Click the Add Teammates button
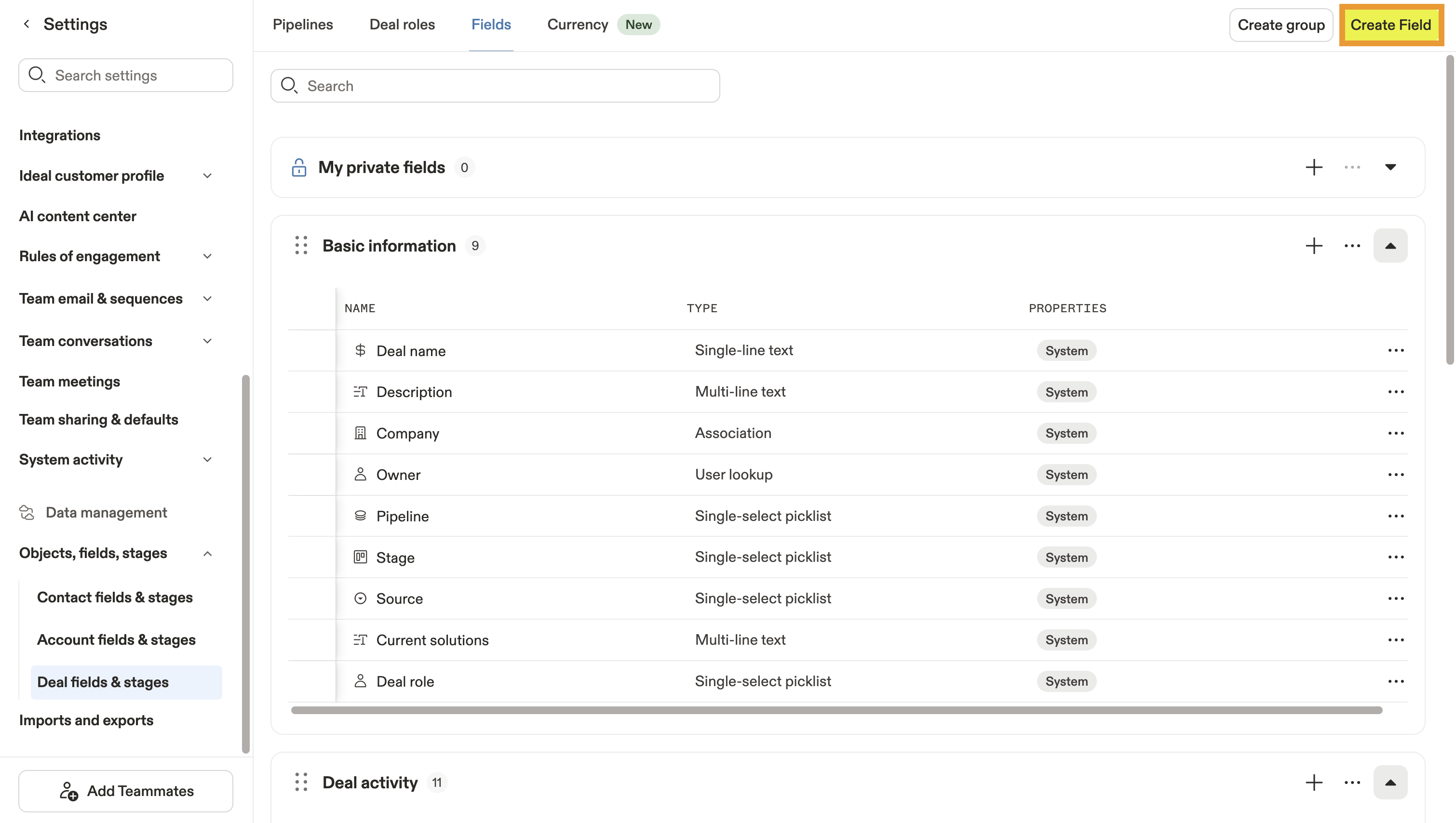This screenshot has height=823, width=1456. pos(125,791)
